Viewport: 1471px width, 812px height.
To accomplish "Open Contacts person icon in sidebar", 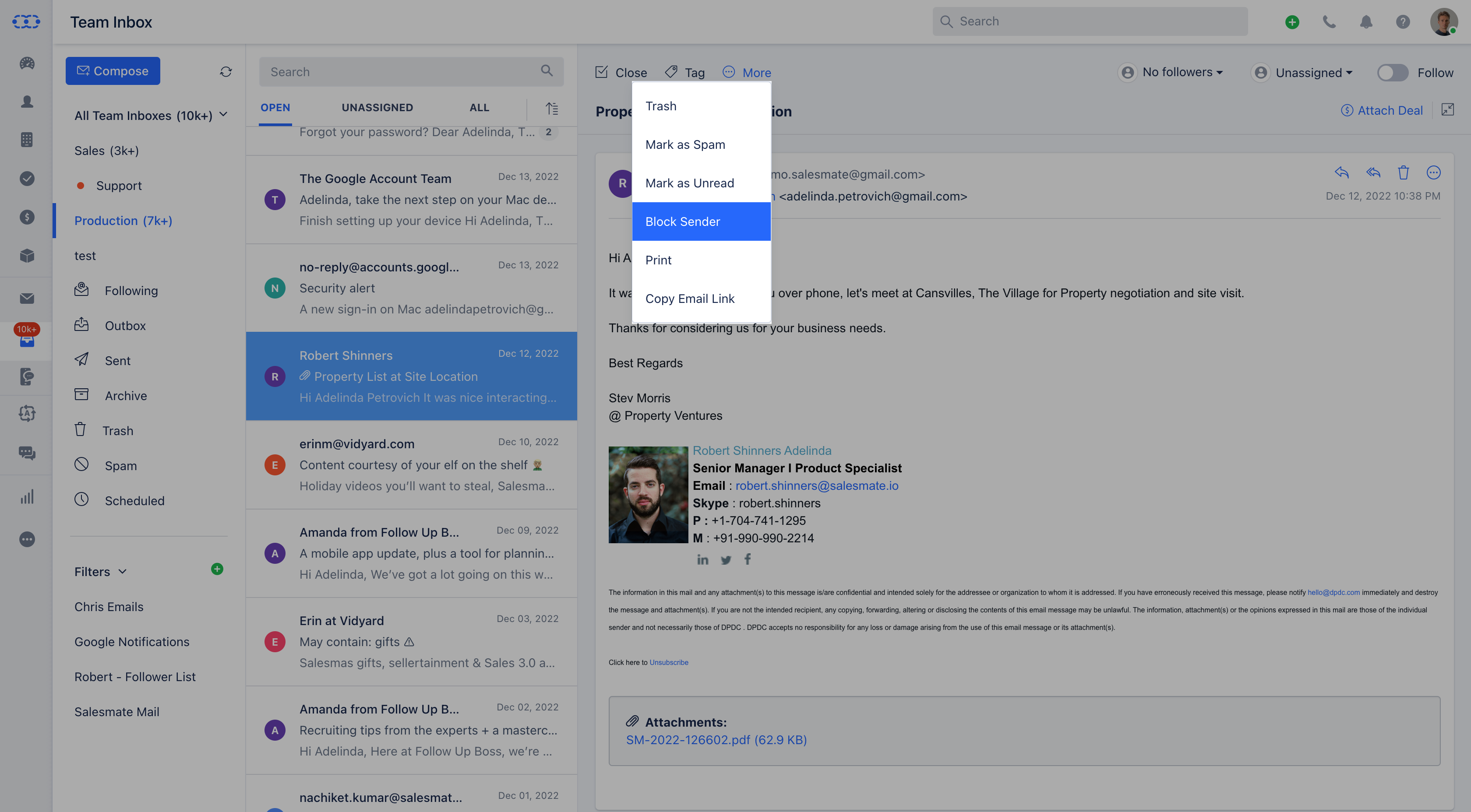I will coord(27,102).
